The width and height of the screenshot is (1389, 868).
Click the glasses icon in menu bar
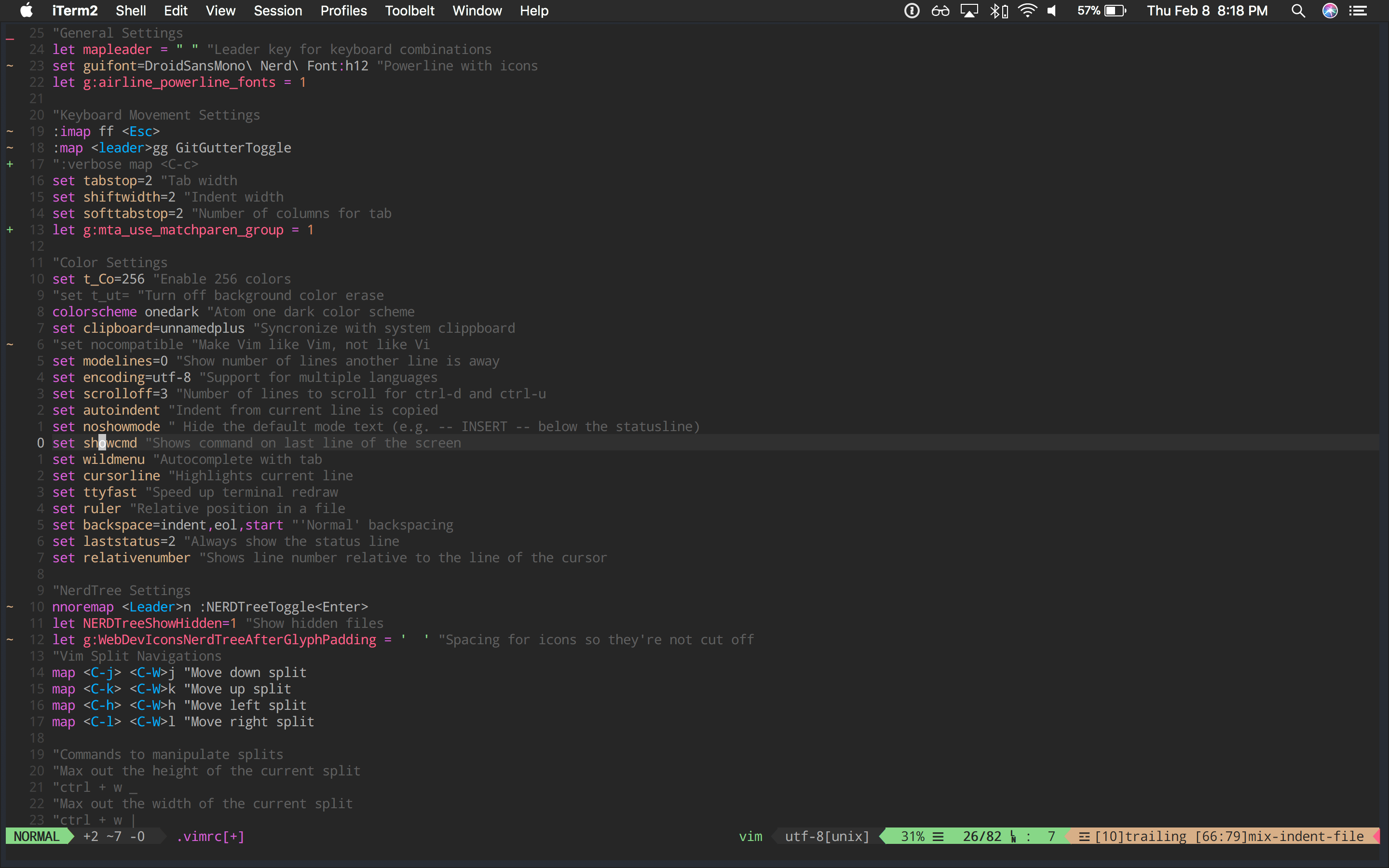point(940,10)
